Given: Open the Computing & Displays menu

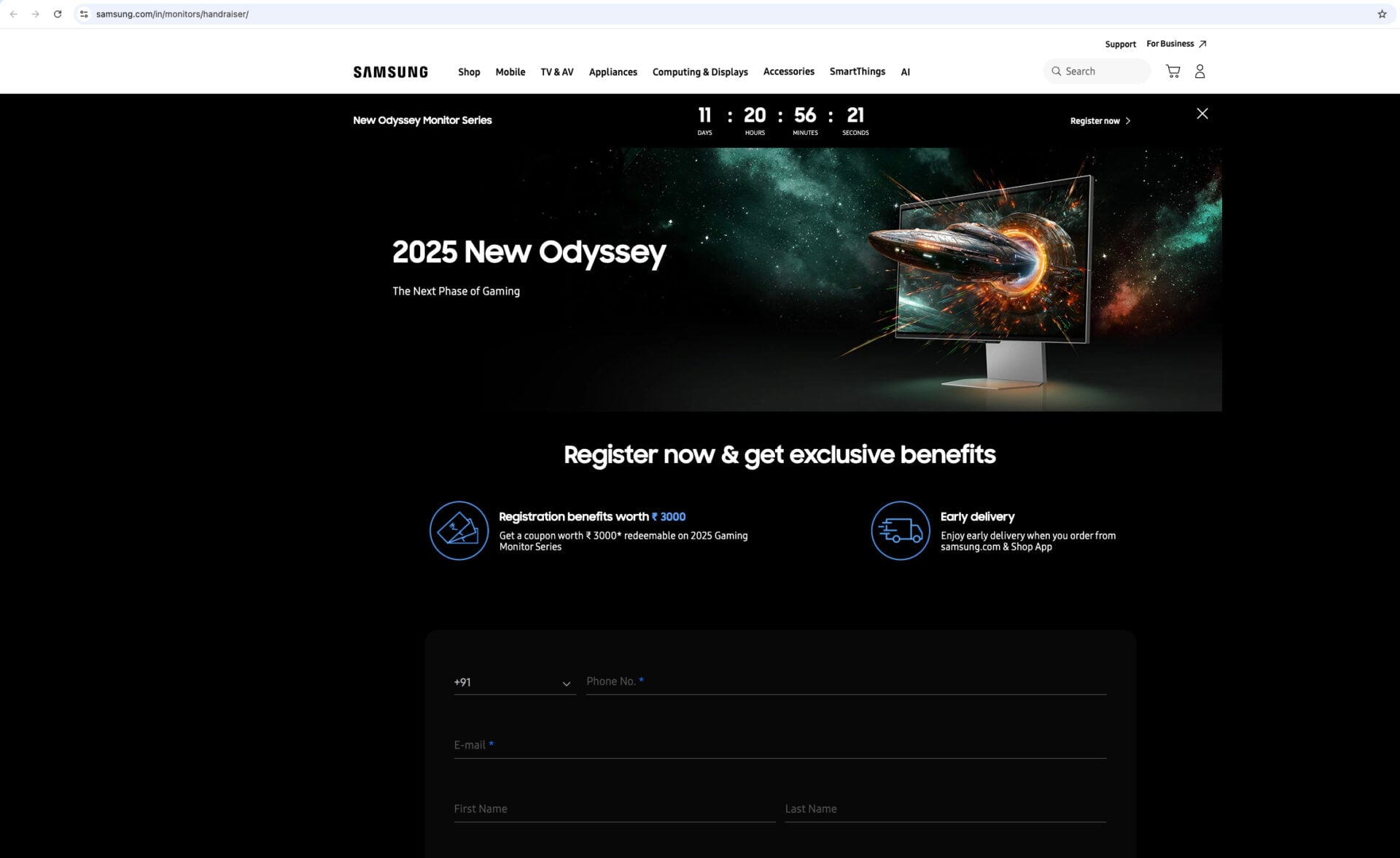Looking at the screenshot, I should 699,71.
